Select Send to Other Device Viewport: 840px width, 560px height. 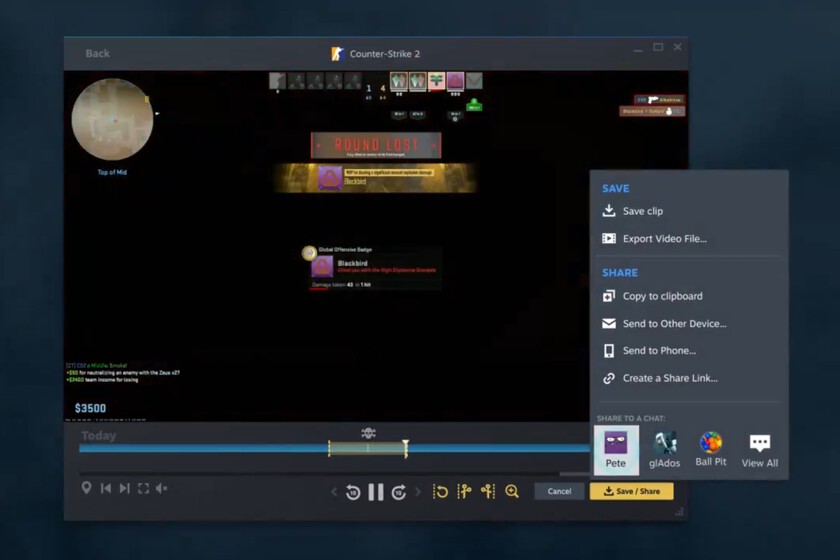click(664, 324)
